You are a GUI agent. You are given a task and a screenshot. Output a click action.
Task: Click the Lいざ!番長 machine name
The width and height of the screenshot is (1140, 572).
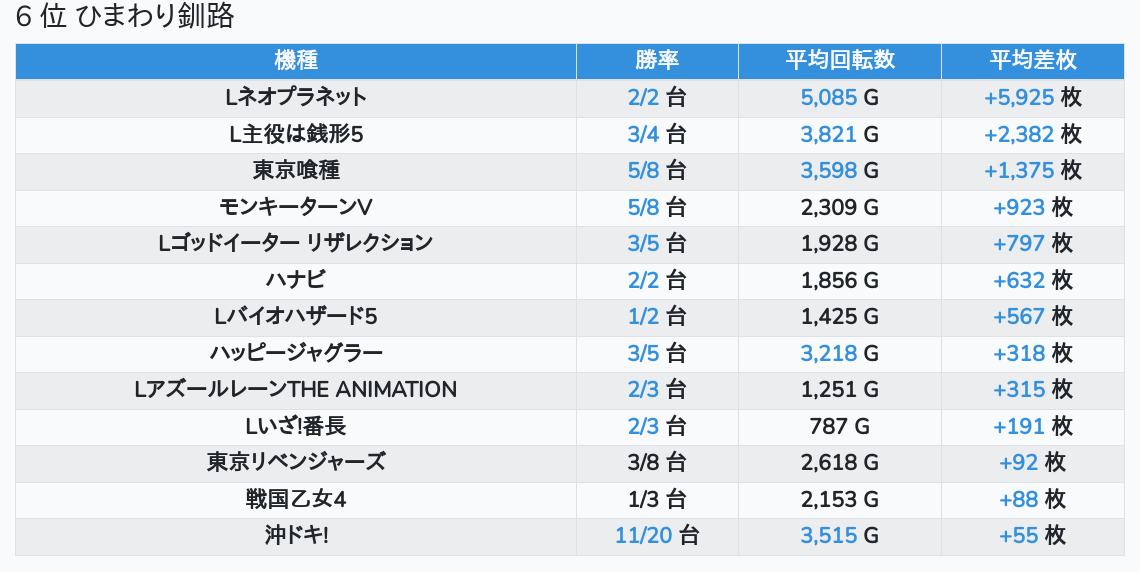pos(296,426)
